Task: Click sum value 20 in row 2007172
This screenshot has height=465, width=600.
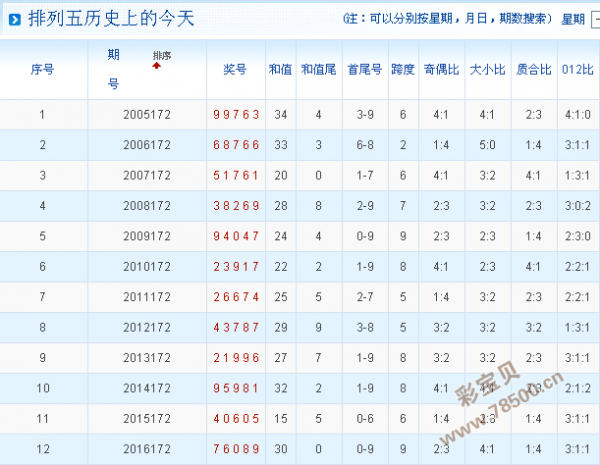Action: 280,175
